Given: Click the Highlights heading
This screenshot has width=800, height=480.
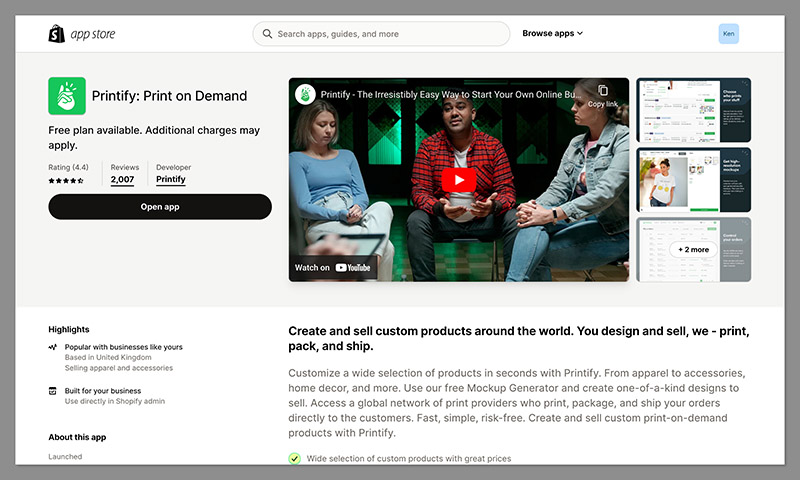Looking at the screenshot, I should [69, 330].
